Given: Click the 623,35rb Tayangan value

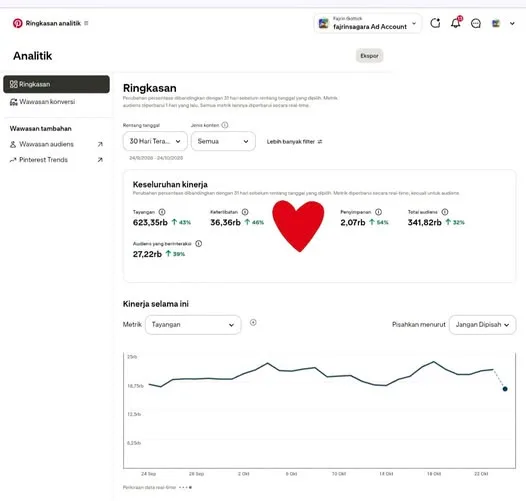Looking at the screenshot, I should click(x=150, y=222).
